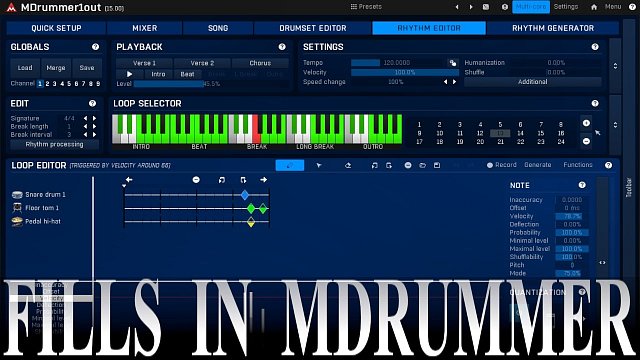Select the arrow selection tool in Loop Editor

pyautogui.click(x=319, y=165)
